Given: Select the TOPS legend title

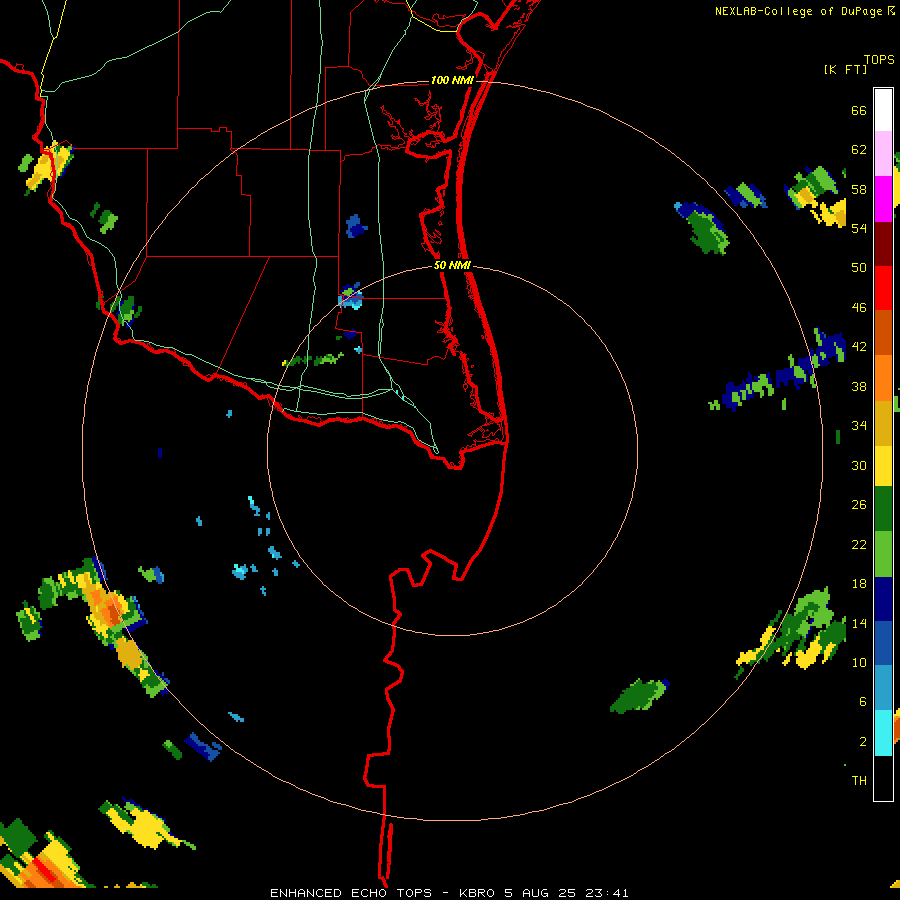Looking at the screenshot, I should coord(879,59).
